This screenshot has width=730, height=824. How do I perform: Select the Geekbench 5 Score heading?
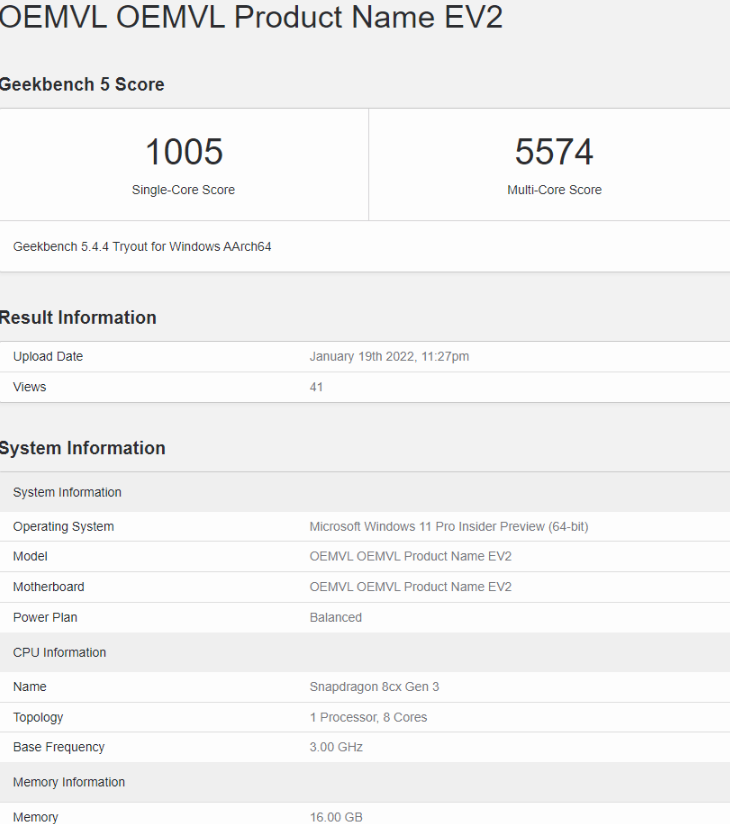pos(82,85)
